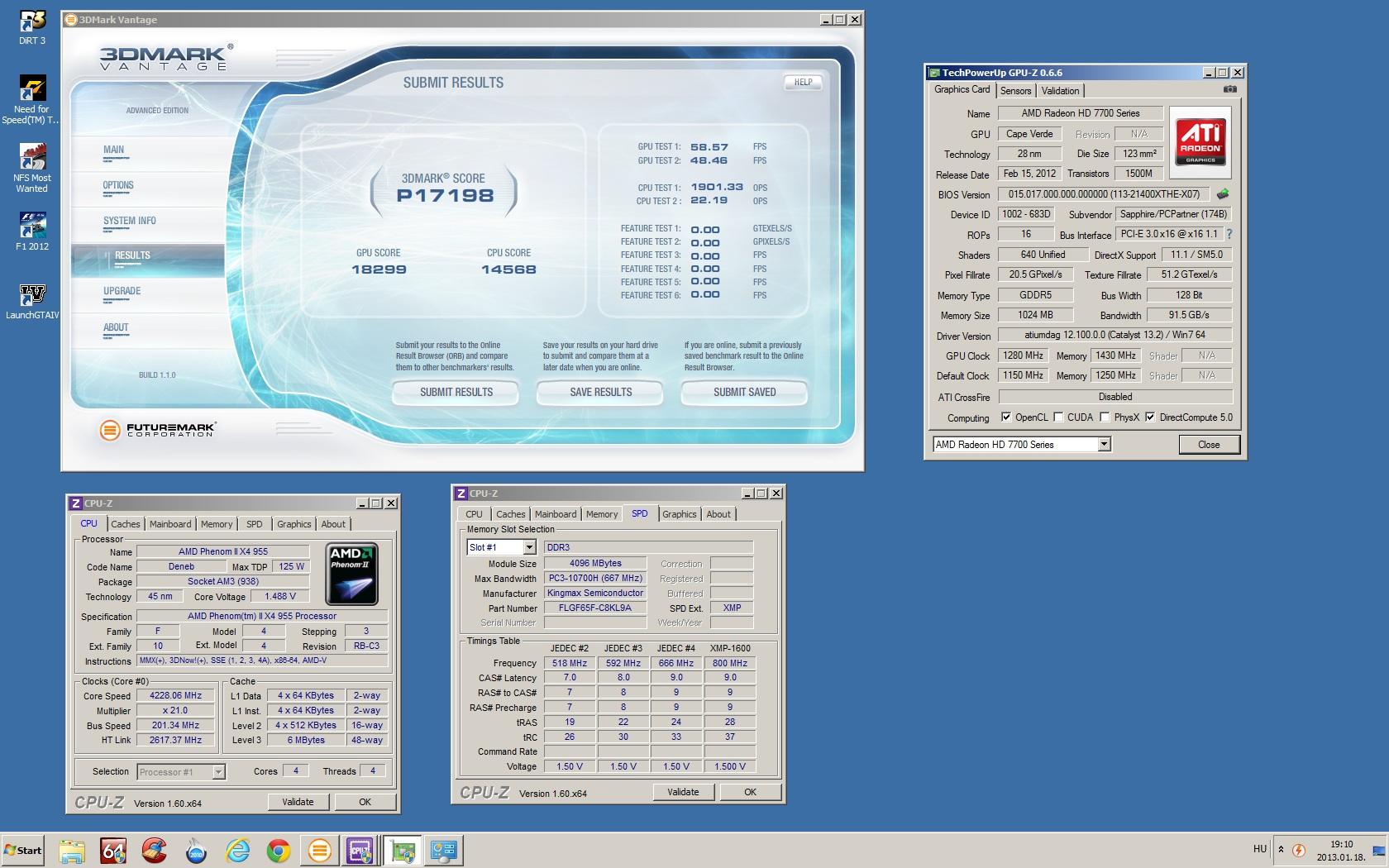Click the ATI Radeon logo in GPU-Z
1389x868 pixels.
1200,142
